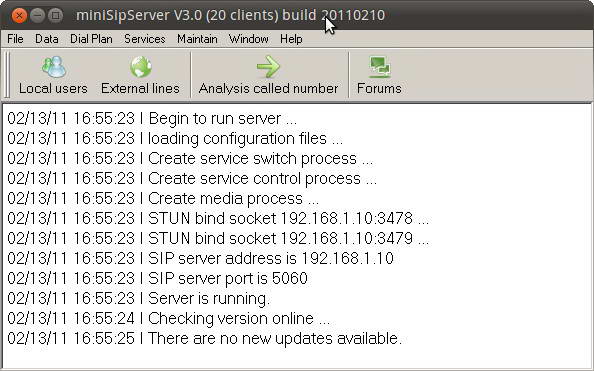Minimize the miniSipServer window
The image size is (594, 371).
37,16
